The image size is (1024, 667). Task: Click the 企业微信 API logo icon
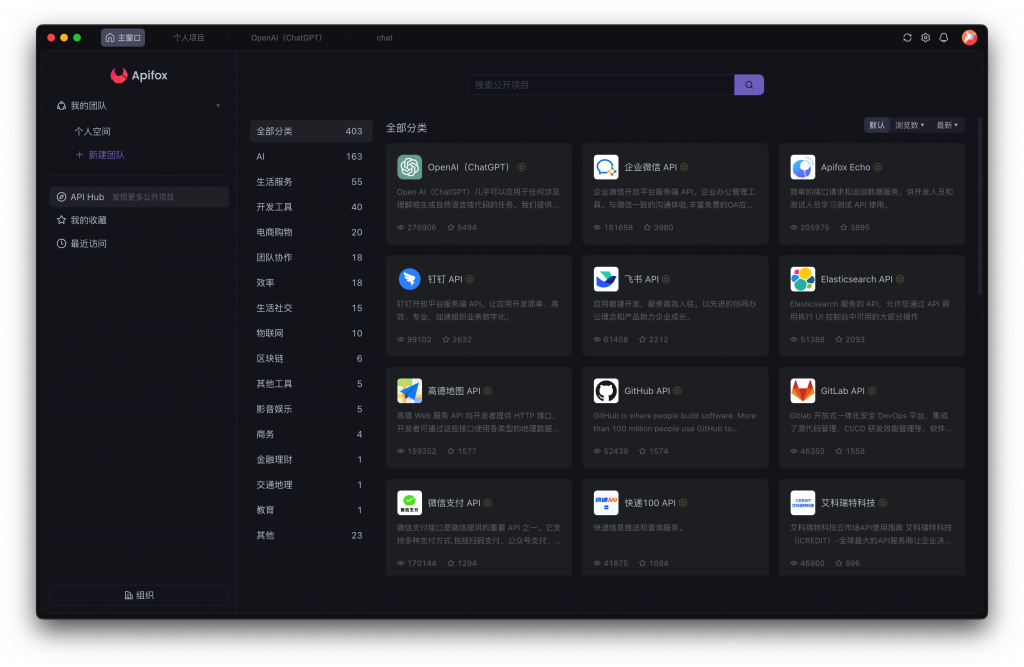click(x=606, y=167)
